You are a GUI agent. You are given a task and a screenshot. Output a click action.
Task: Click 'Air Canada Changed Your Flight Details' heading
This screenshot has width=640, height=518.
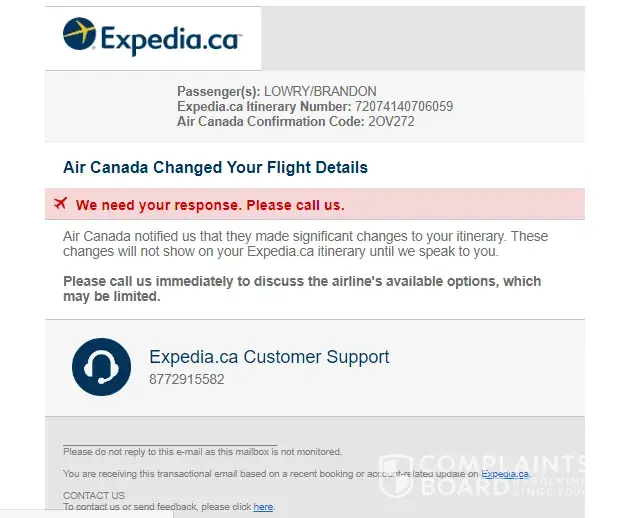point(215,168)
